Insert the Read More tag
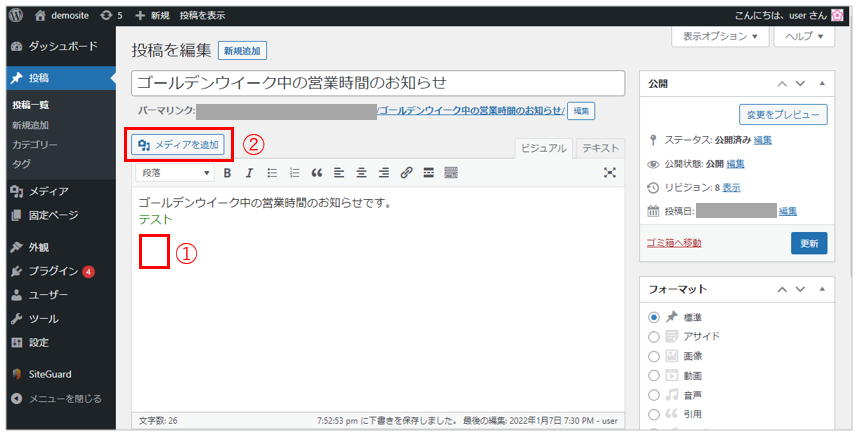Image resolution: width=861 pixels, height=440 pixels. pyautogui.click(x=428, y=173)
